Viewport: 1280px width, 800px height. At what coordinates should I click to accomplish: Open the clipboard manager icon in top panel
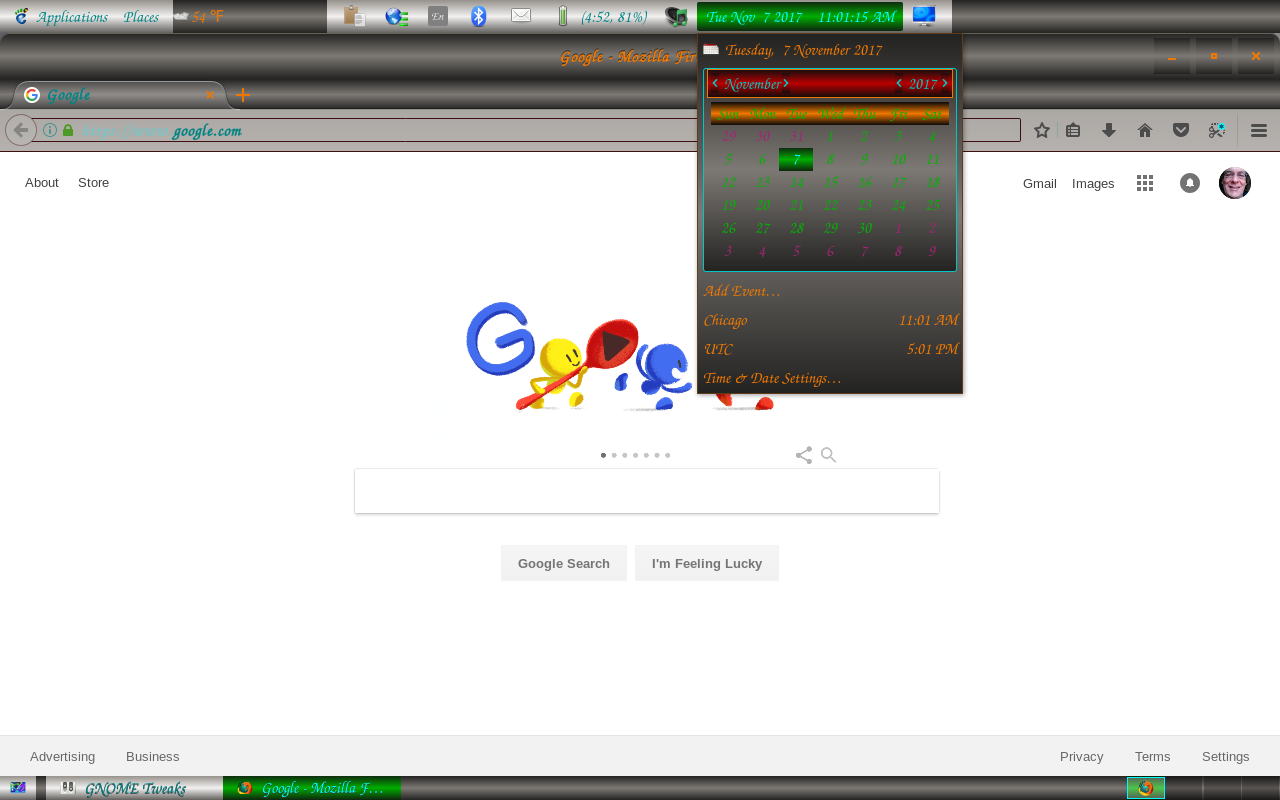pos(353,16)
